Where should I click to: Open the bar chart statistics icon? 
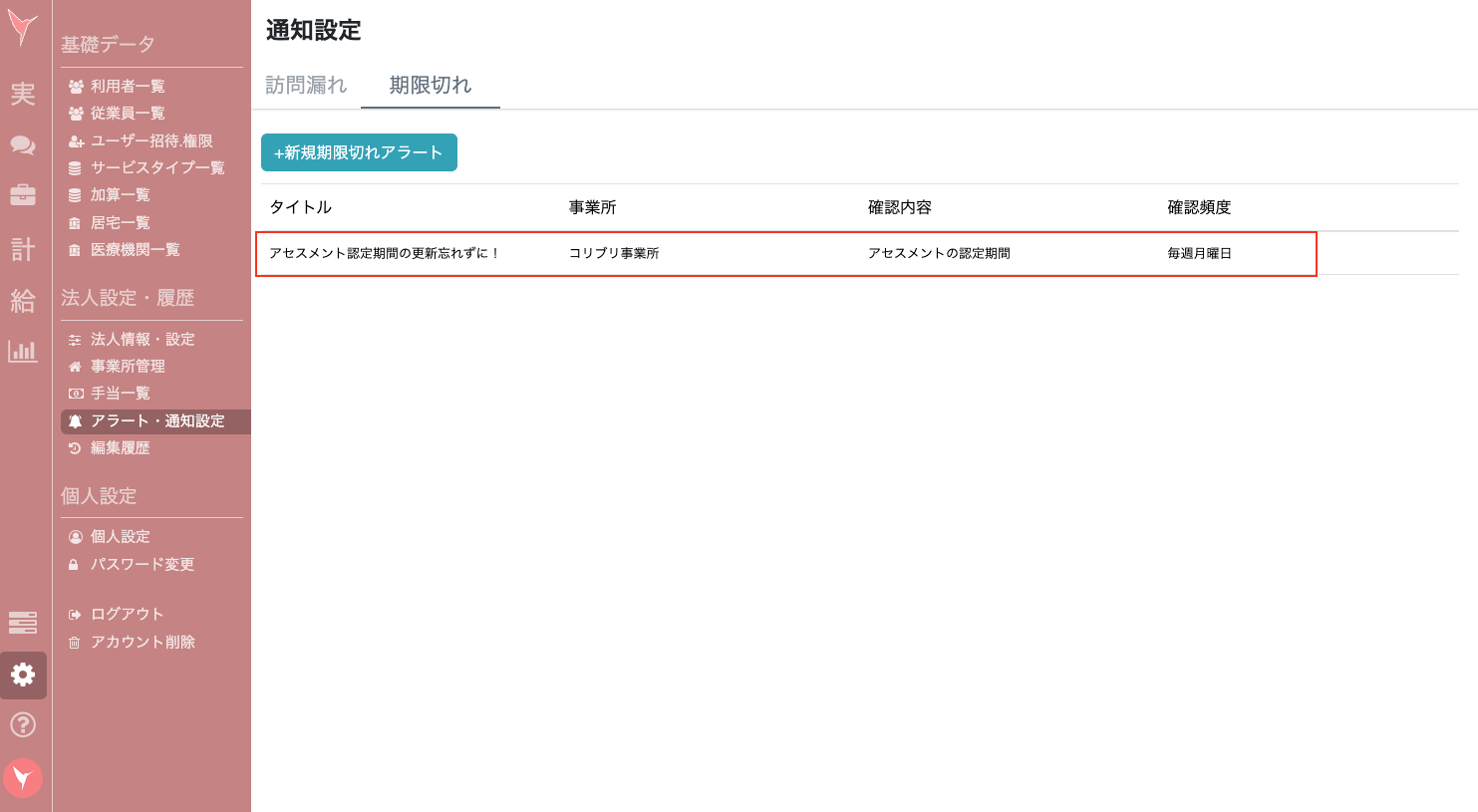coord(22,351)
